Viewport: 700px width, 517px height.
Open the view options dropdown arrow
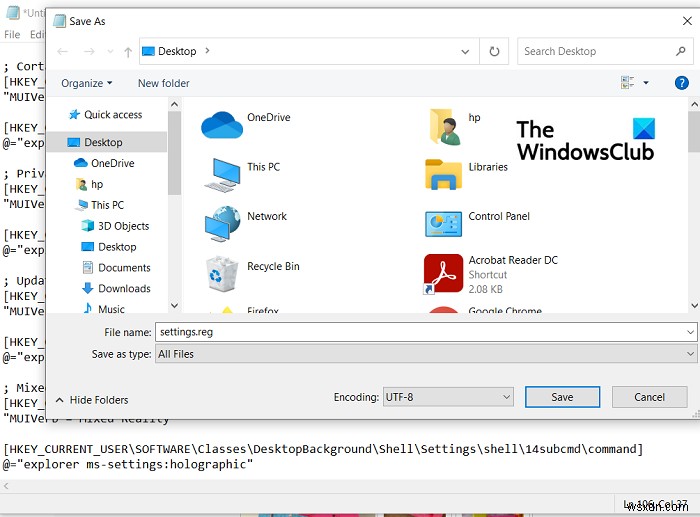646,83
